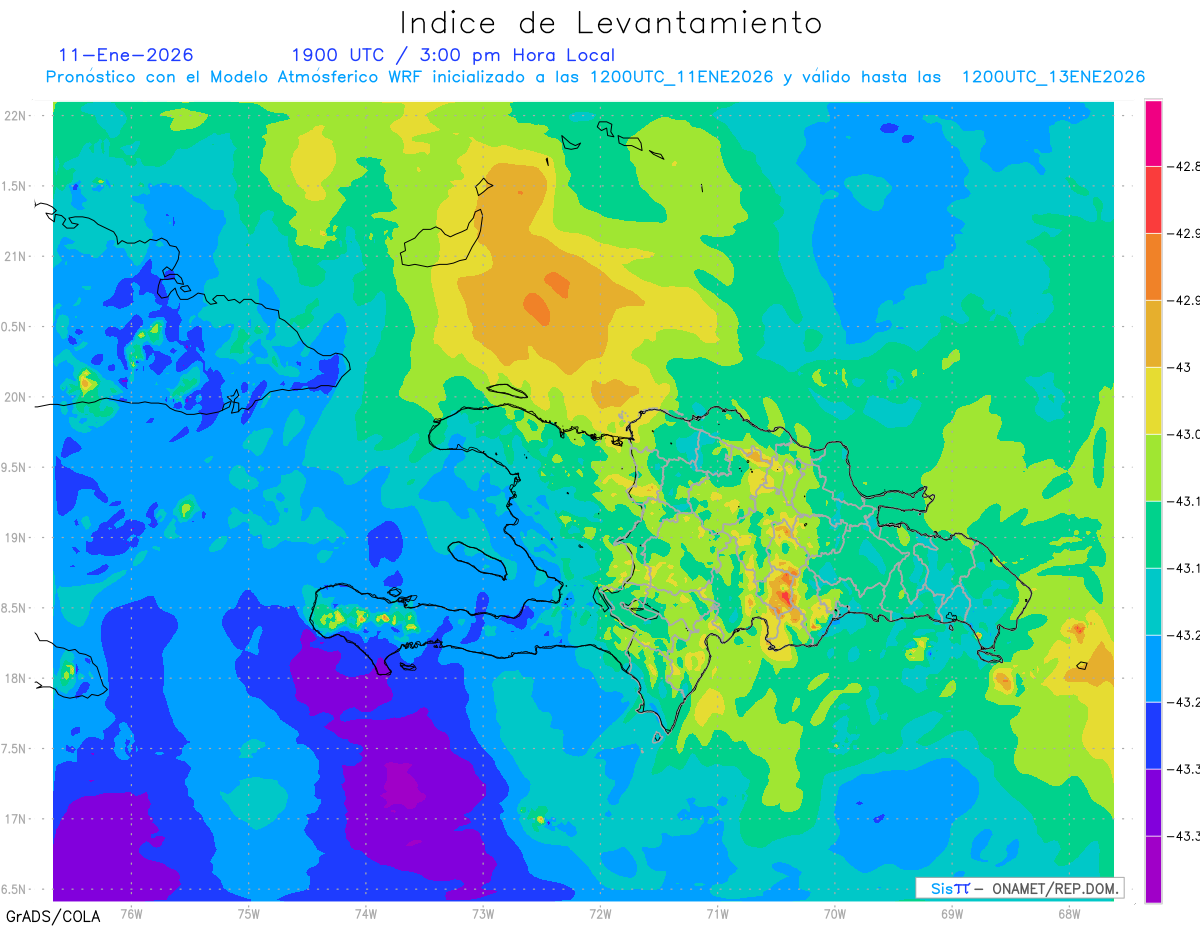This screenshot has height=927, width=1200.
Task: Click the '6.5N' latitude label
Action: [x=15, y=889]
